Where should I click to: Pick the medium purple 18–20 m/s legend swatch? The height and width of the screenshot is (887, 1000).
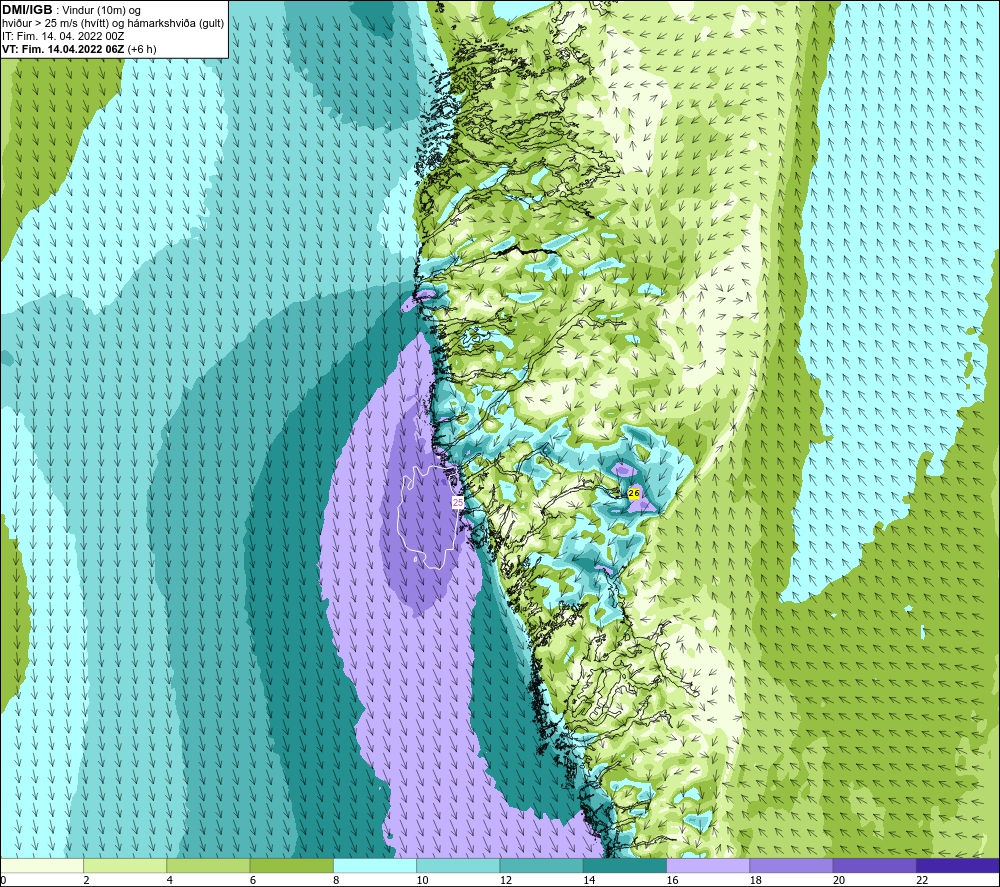tap(791, 865)
